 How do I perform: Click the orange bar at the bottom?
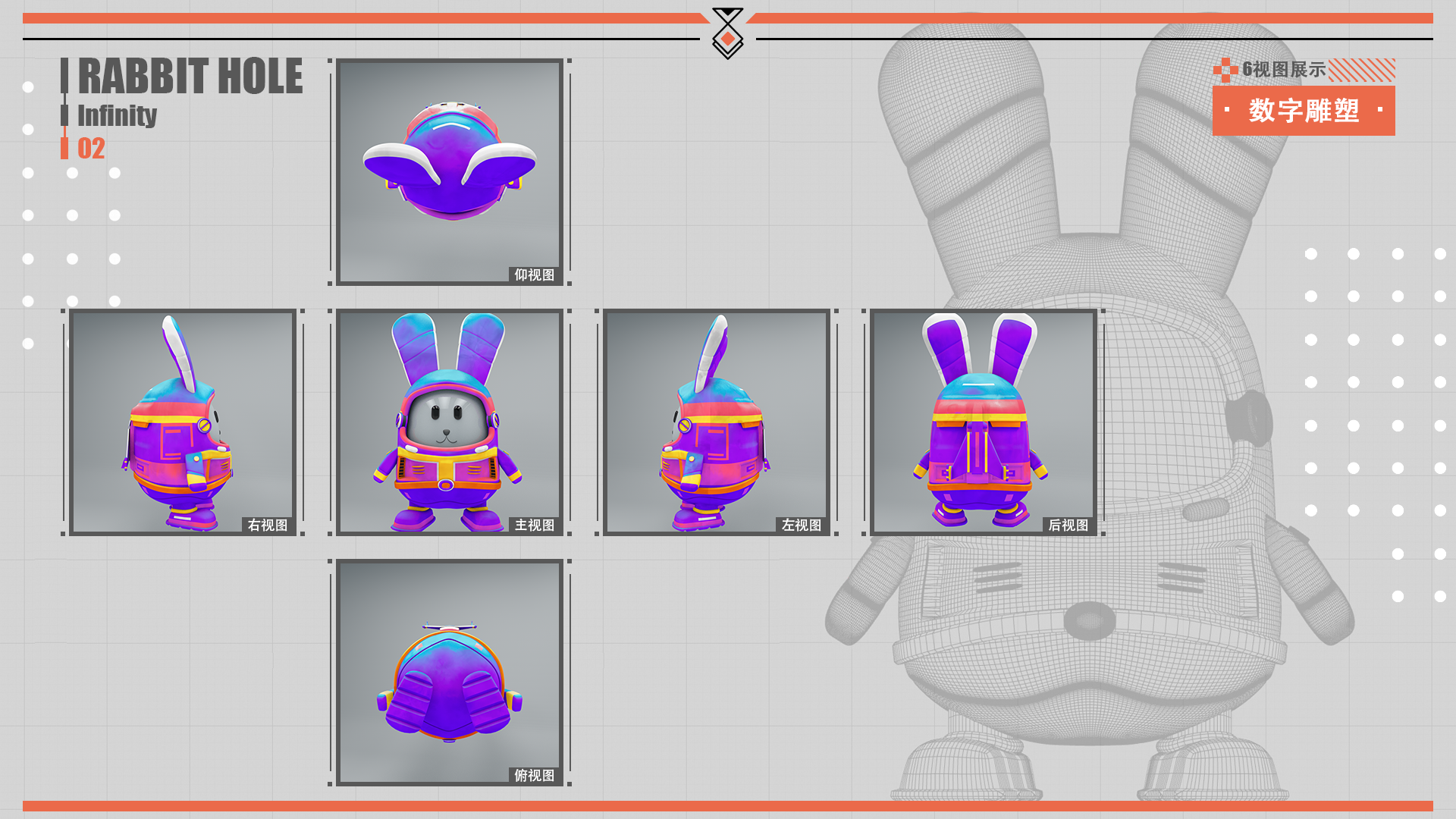pyautogui.click(x=728, y=806)
